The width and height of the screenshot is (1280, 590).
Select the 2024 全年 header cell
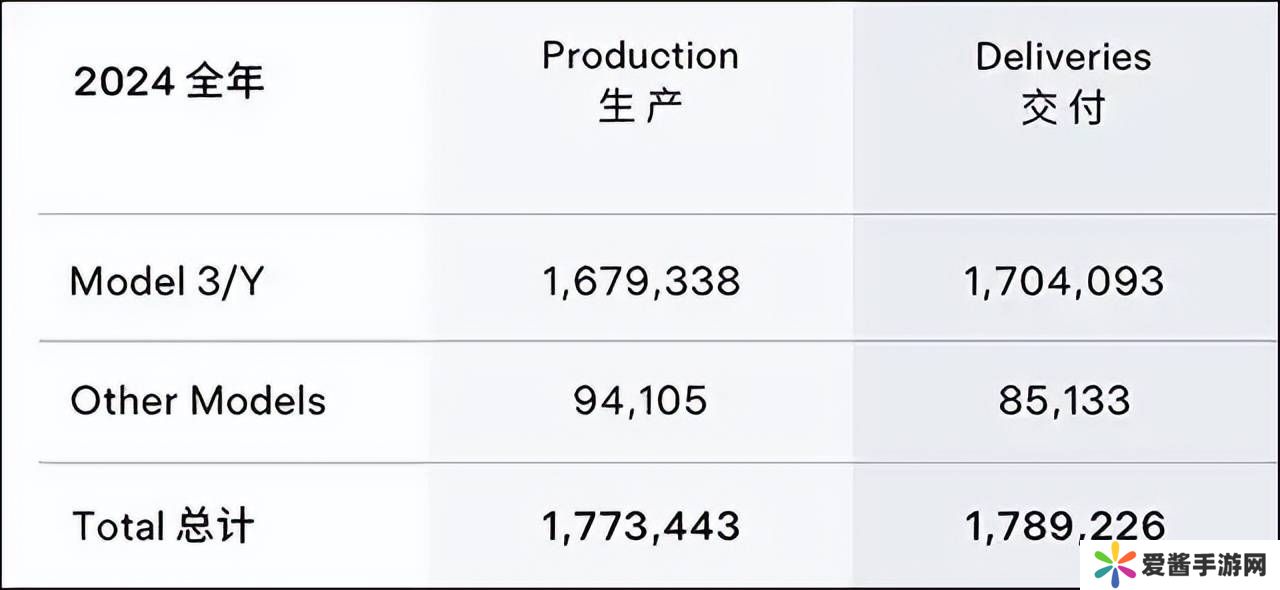pyautogui.click(x=169, y=82)
